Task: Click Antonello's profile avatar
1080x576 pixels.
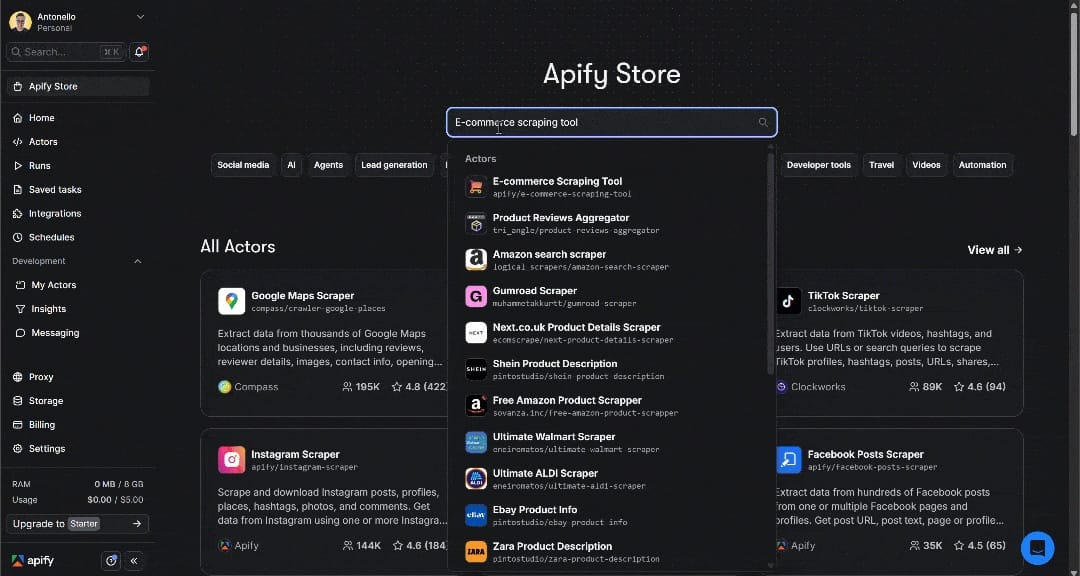Action: [x=20, y=21]
